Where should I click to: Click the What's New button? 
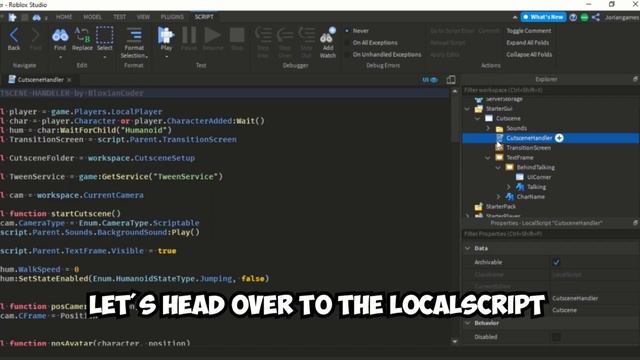pos(543,17)
